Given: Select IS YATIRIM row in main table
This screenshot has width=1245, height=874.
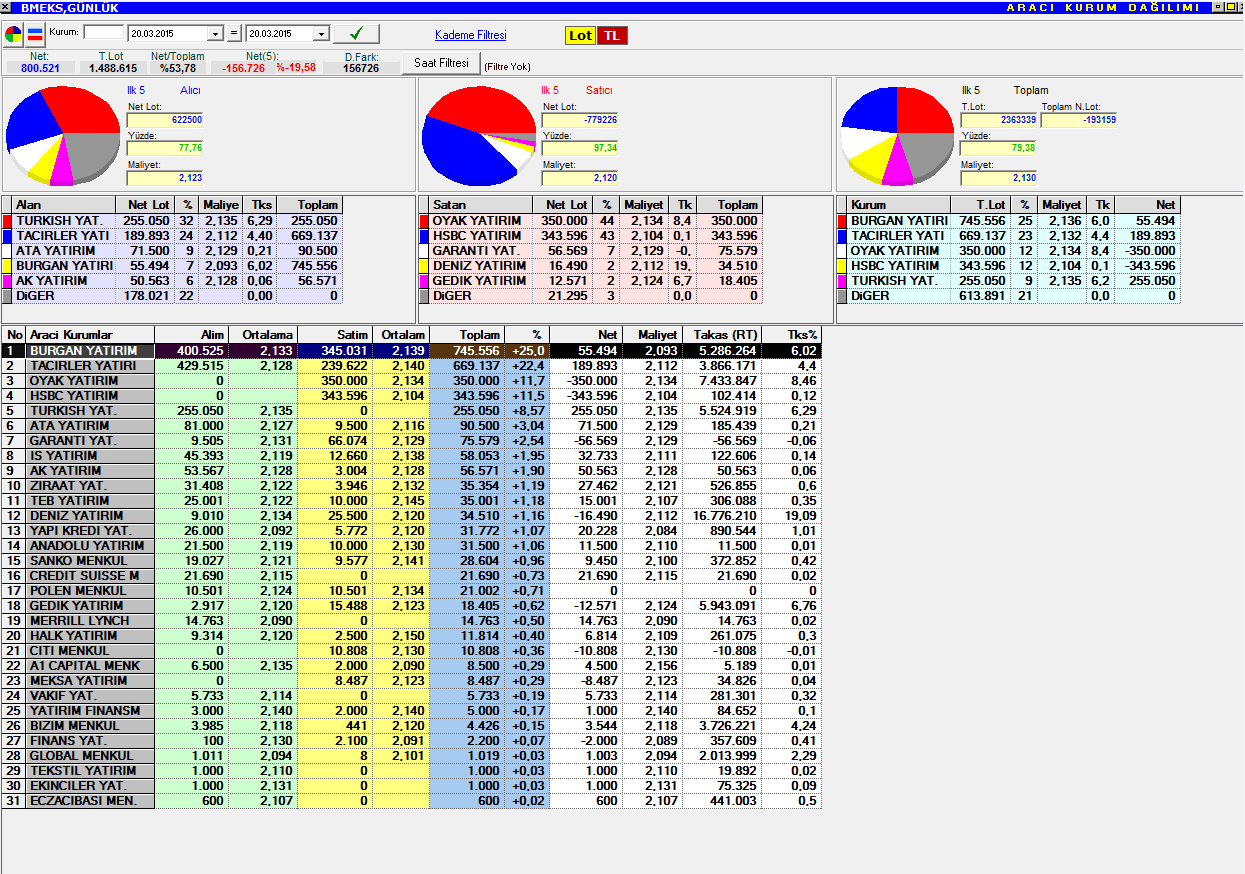Looking at the screenshot, I should click(x=412, y=456).
